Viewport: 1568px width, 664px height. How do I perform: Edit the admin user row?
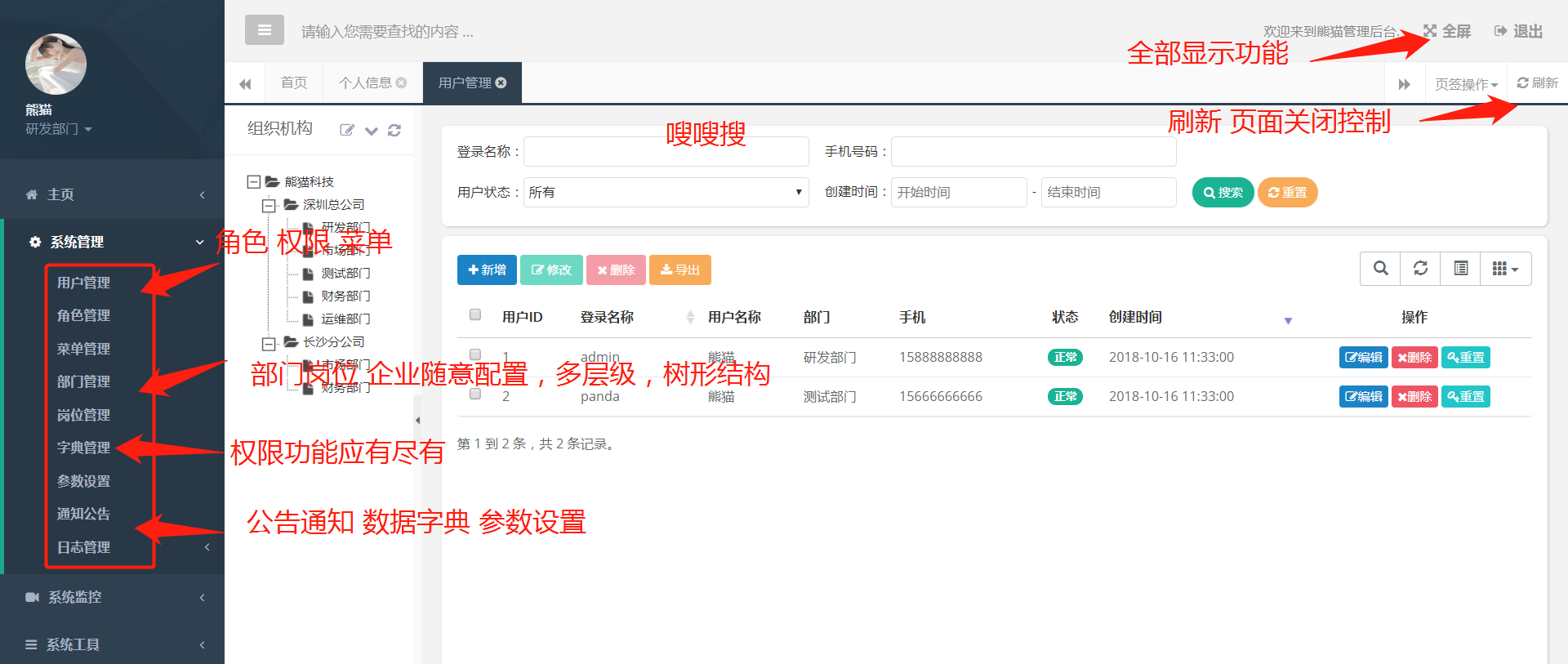click(x=1363, y=357)
